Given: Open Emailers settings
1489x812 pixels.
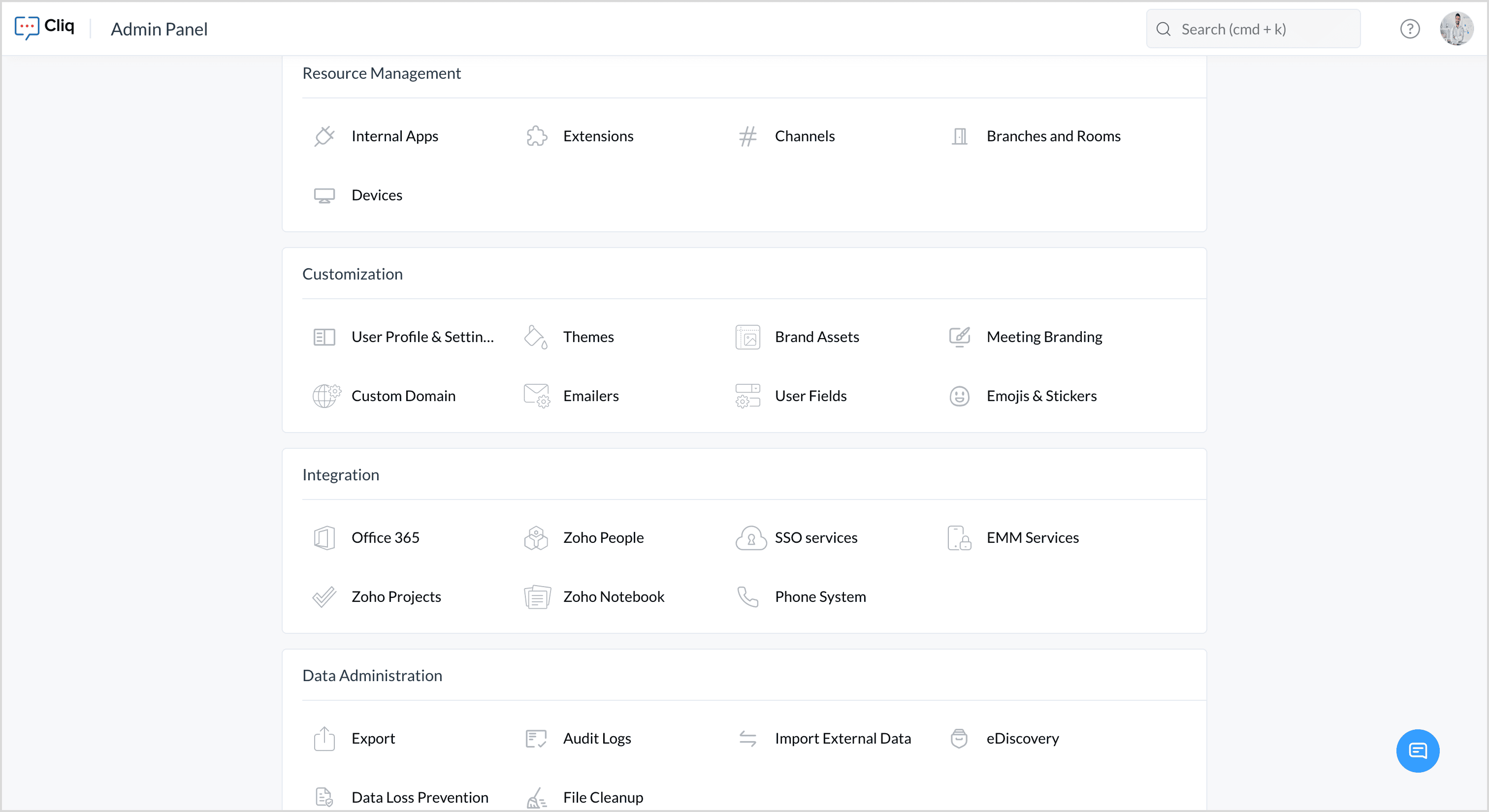Looking at the screenshot, I should pos(591,396).
